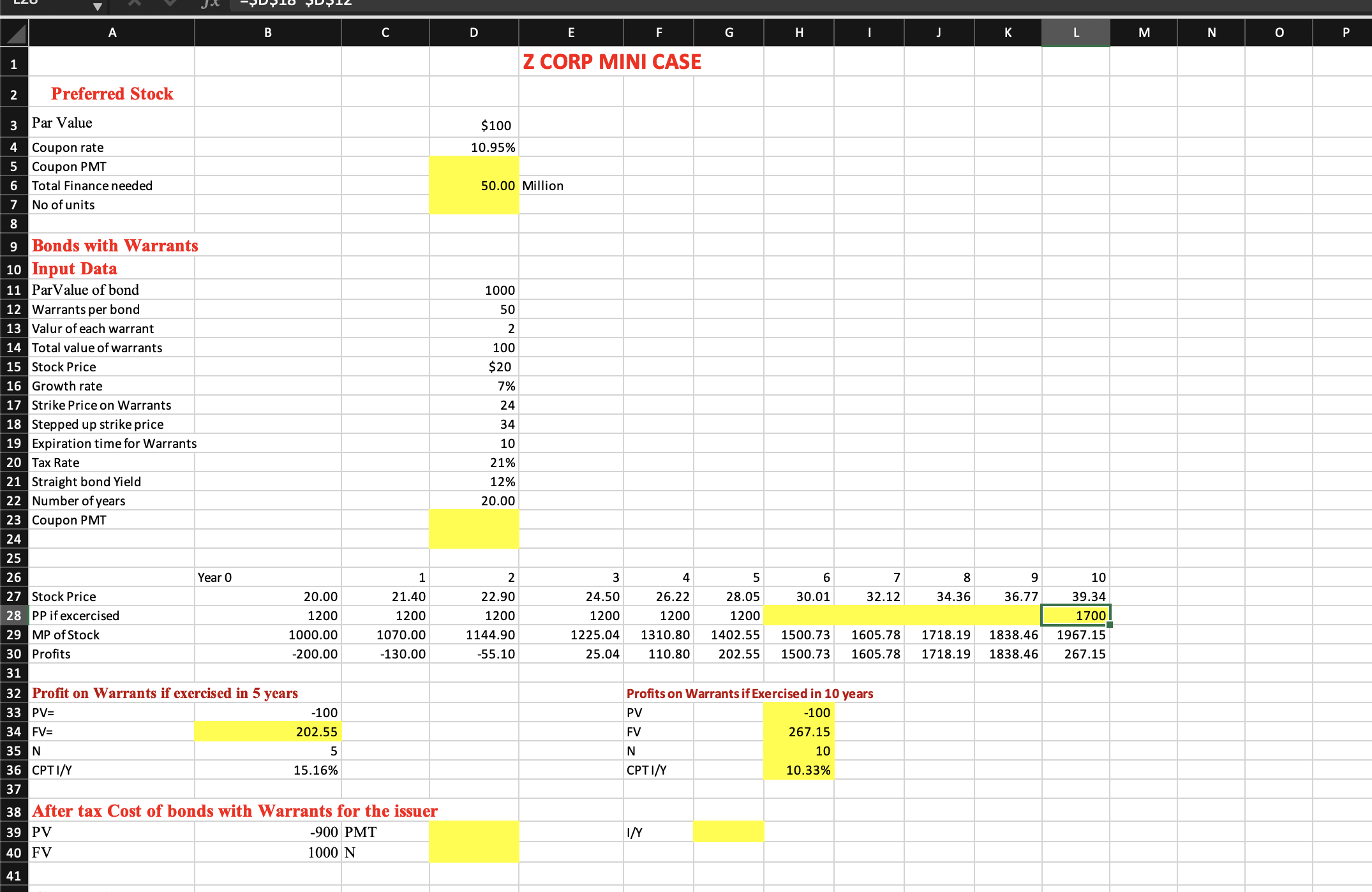
Task: Select row 28 header
Action: 13,615
